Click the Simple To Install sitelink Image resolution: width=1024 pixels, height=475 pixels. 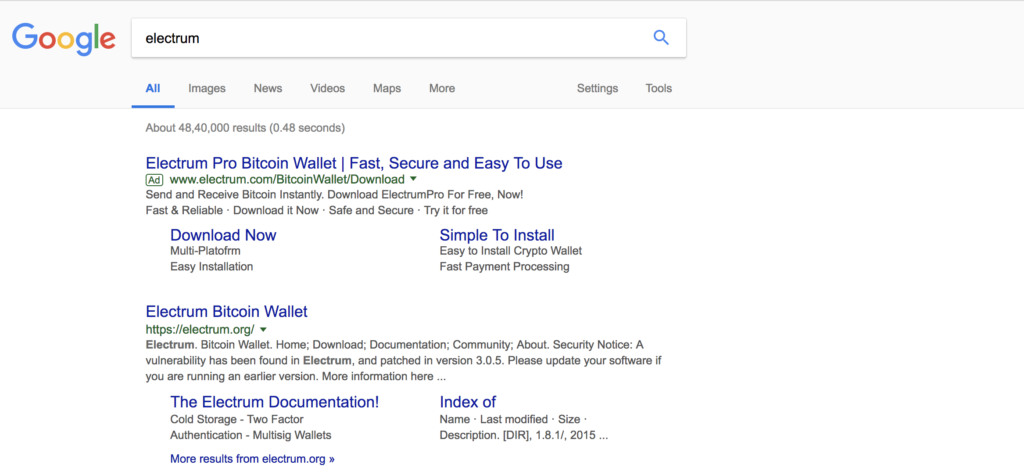[x=497, y=235]
